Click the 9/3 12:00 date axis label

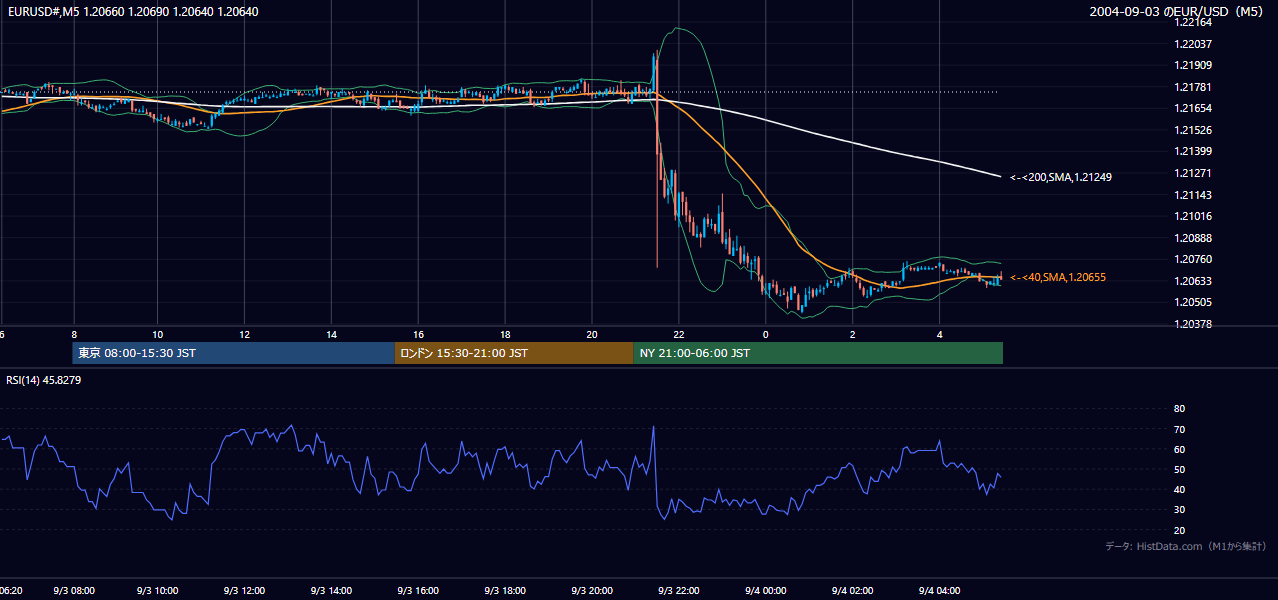click(246, 591)
